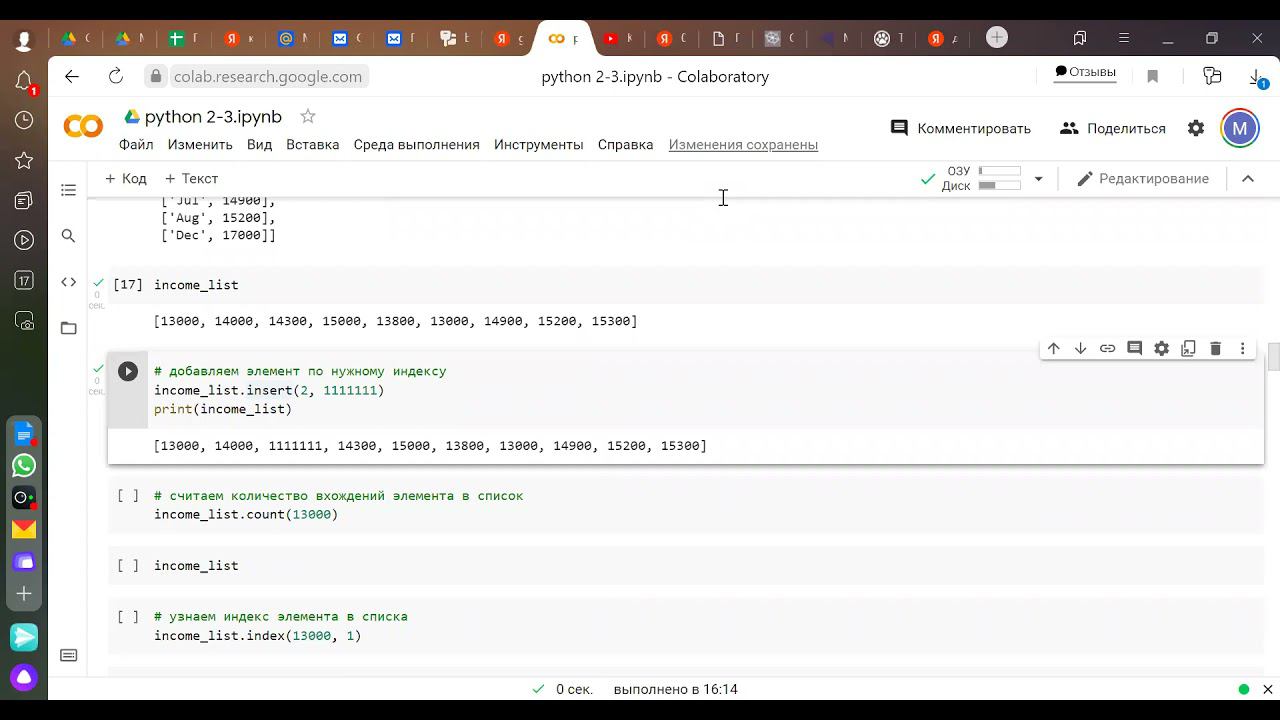Add text cell with + Текст
1280x720 pixels.
click(x=191, y=178)
